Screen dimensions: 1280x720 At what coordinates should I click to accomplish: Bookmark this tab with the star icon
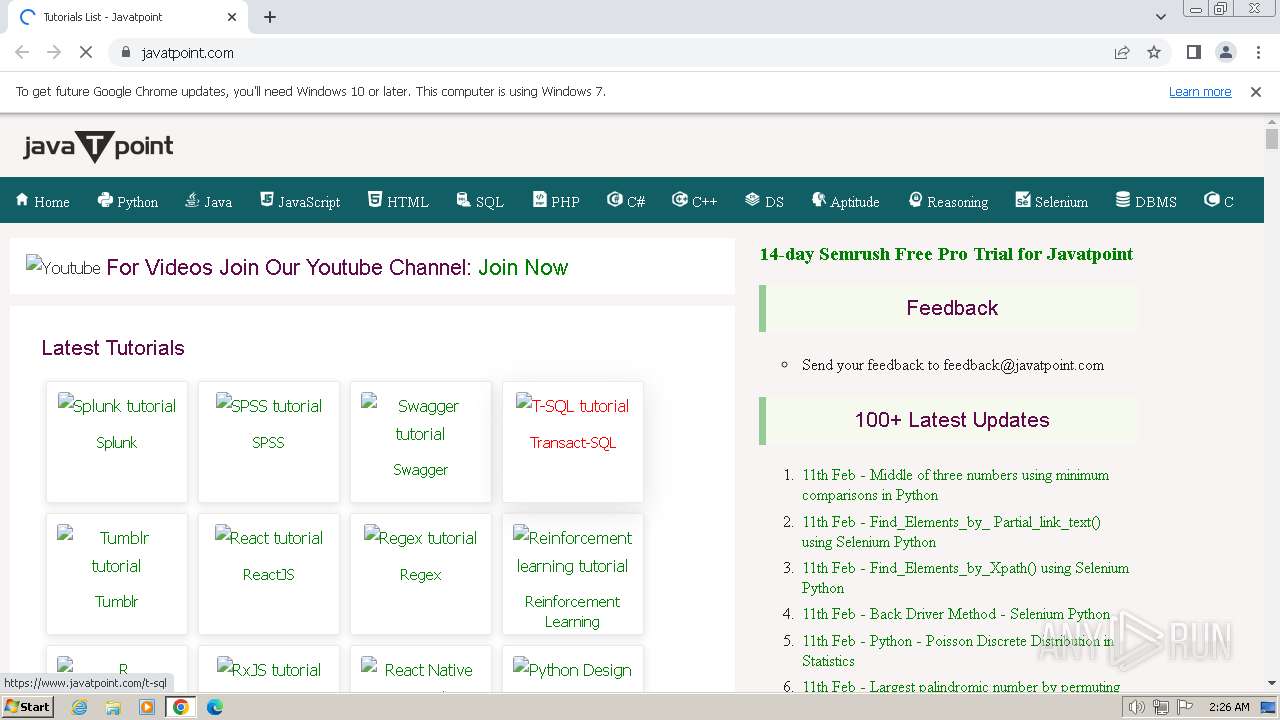1154,52
